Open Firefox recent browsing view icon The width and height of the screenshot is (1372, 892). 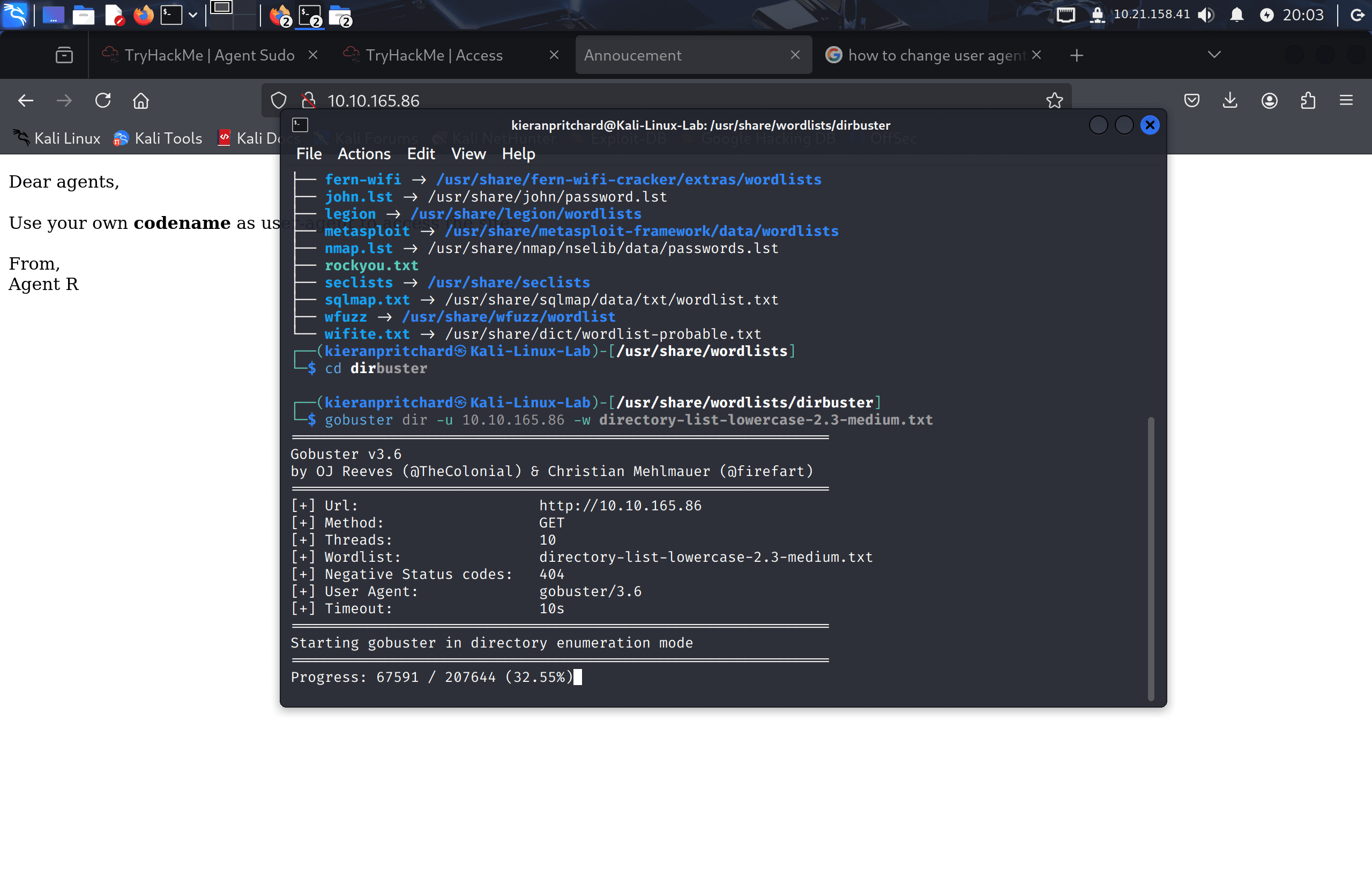point(64,55)
